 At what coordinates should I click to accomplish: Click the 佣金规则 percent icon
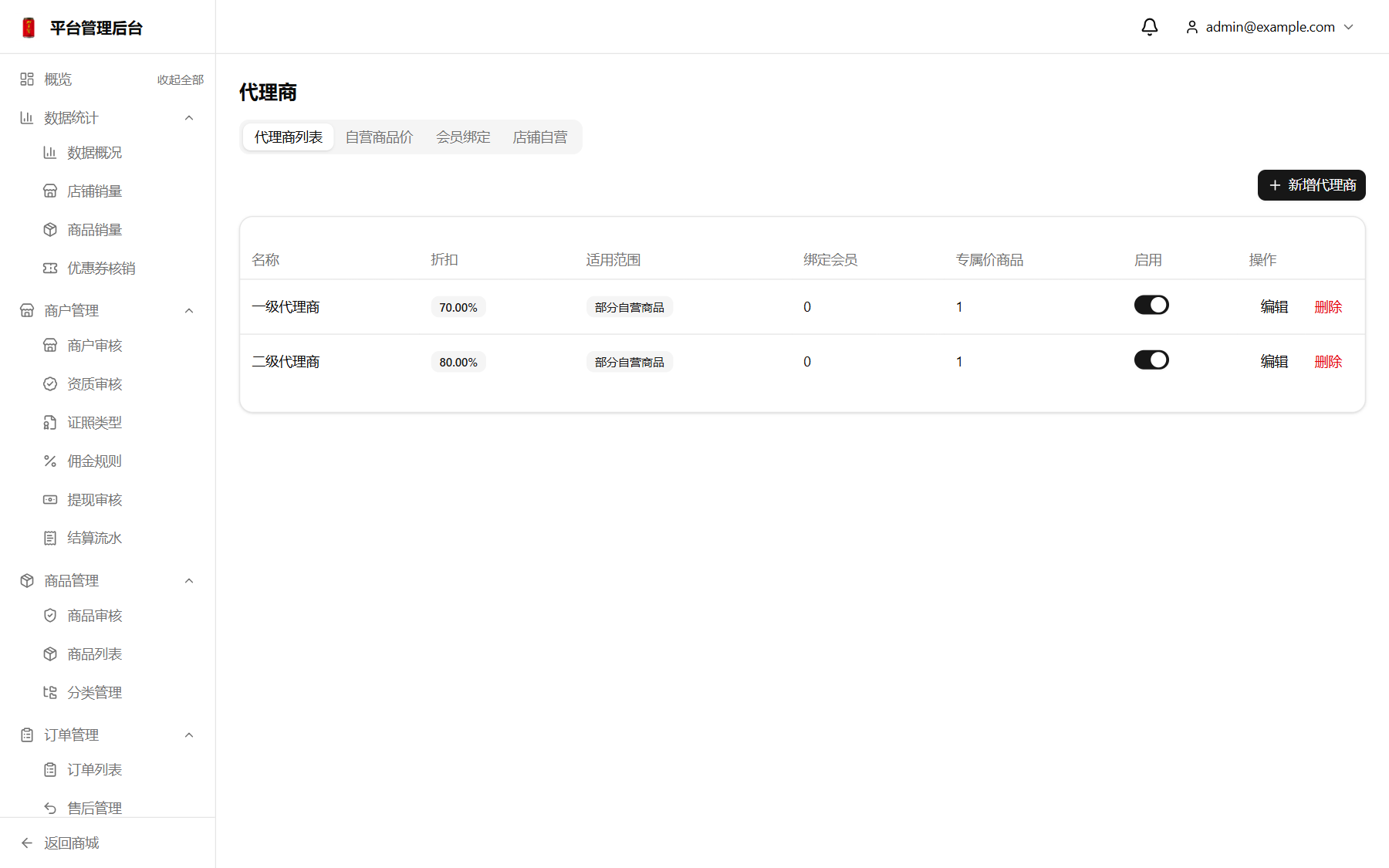coord(50,461)
